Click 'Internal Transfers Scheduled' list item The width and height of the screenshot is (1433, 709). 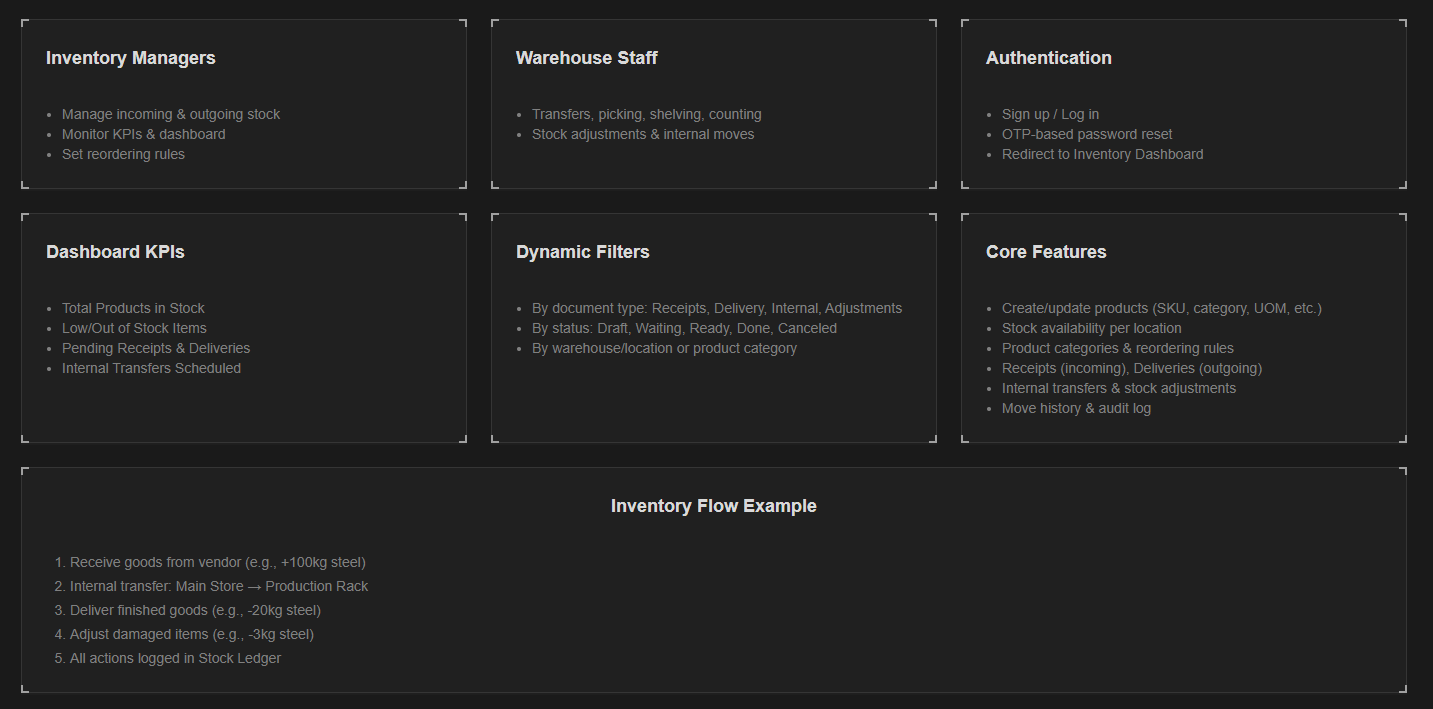pos(151,368)
